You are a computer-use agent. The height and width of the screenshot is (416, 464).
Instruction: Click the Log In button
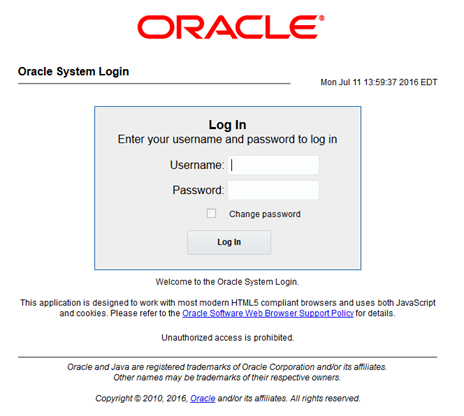point(229,242)
